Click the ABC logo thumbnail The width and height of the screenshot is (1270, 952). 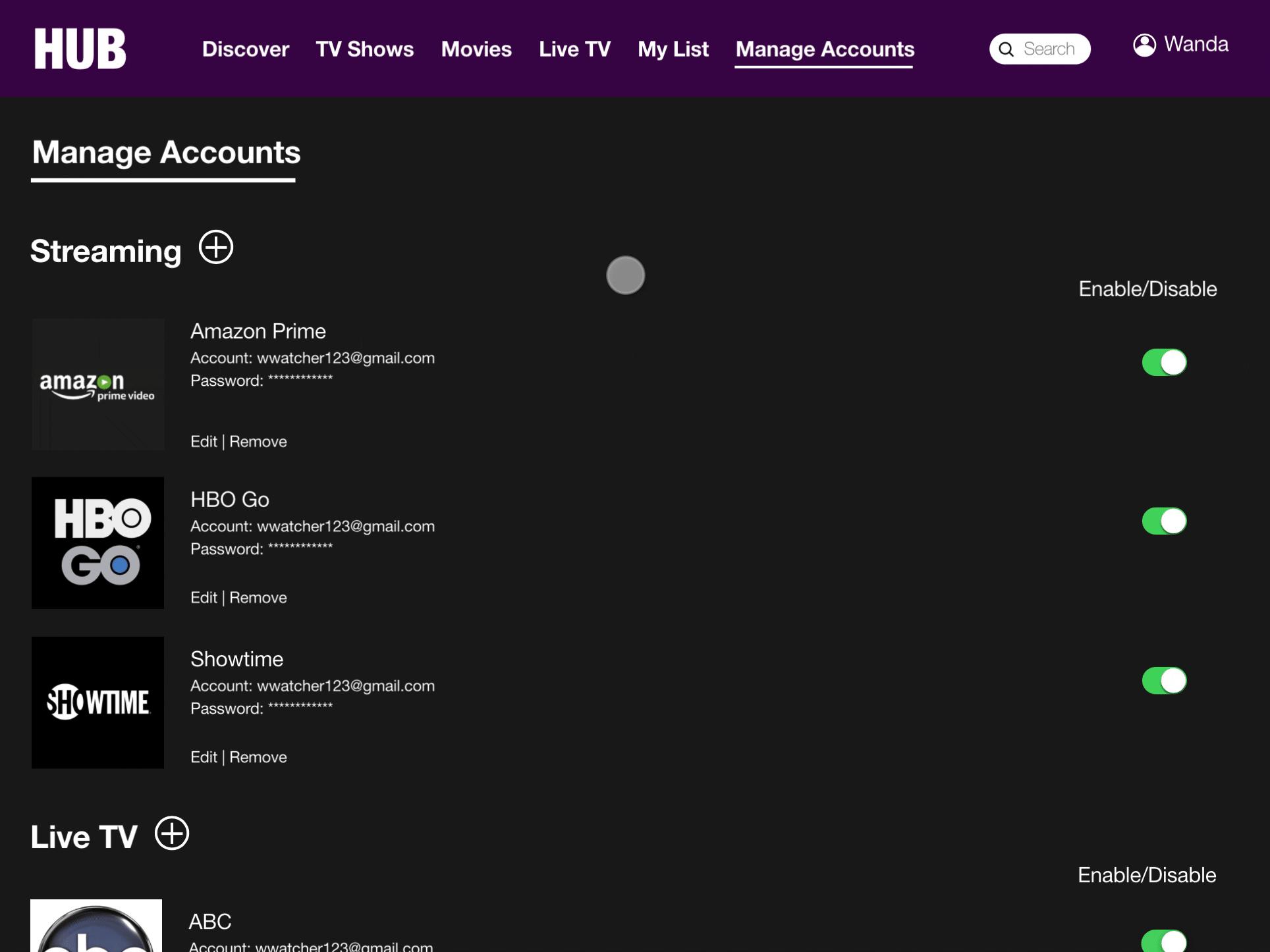point(96,926)
